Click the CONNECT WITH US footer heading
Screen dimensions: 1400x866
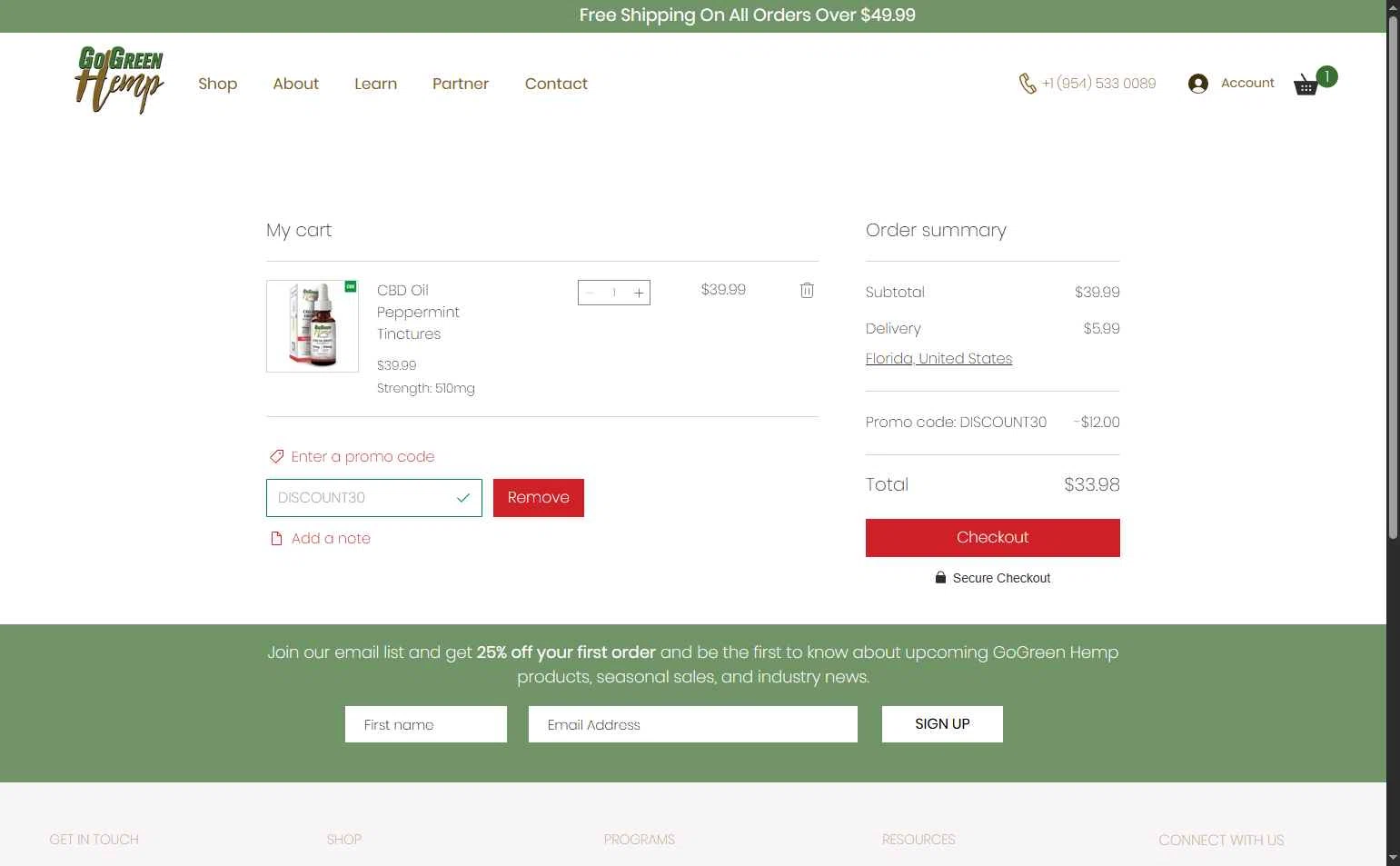click(1221, 840)
